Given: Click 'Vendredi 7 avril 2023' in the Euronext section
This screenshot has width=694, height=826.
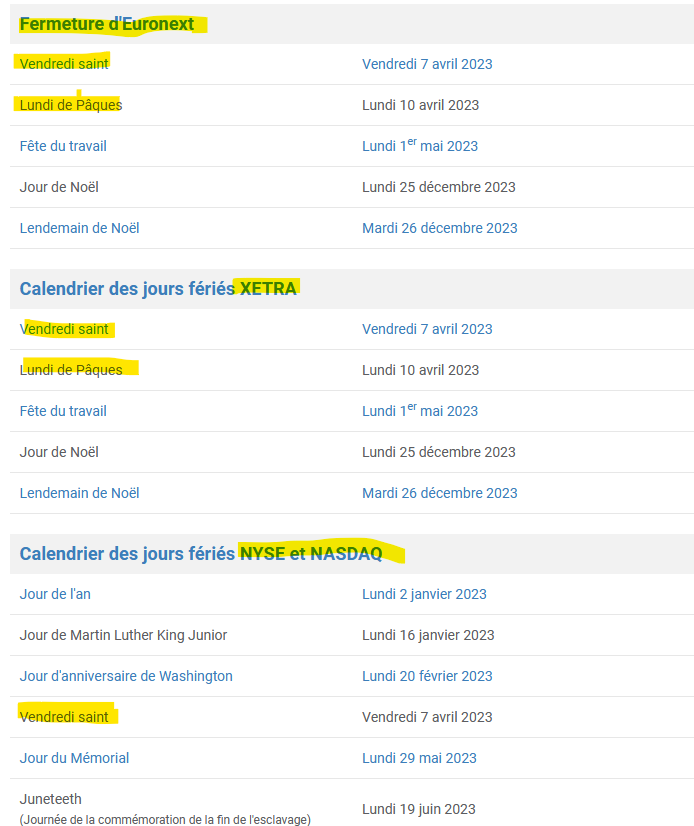Looking at the screenshot, I should 427,64.
